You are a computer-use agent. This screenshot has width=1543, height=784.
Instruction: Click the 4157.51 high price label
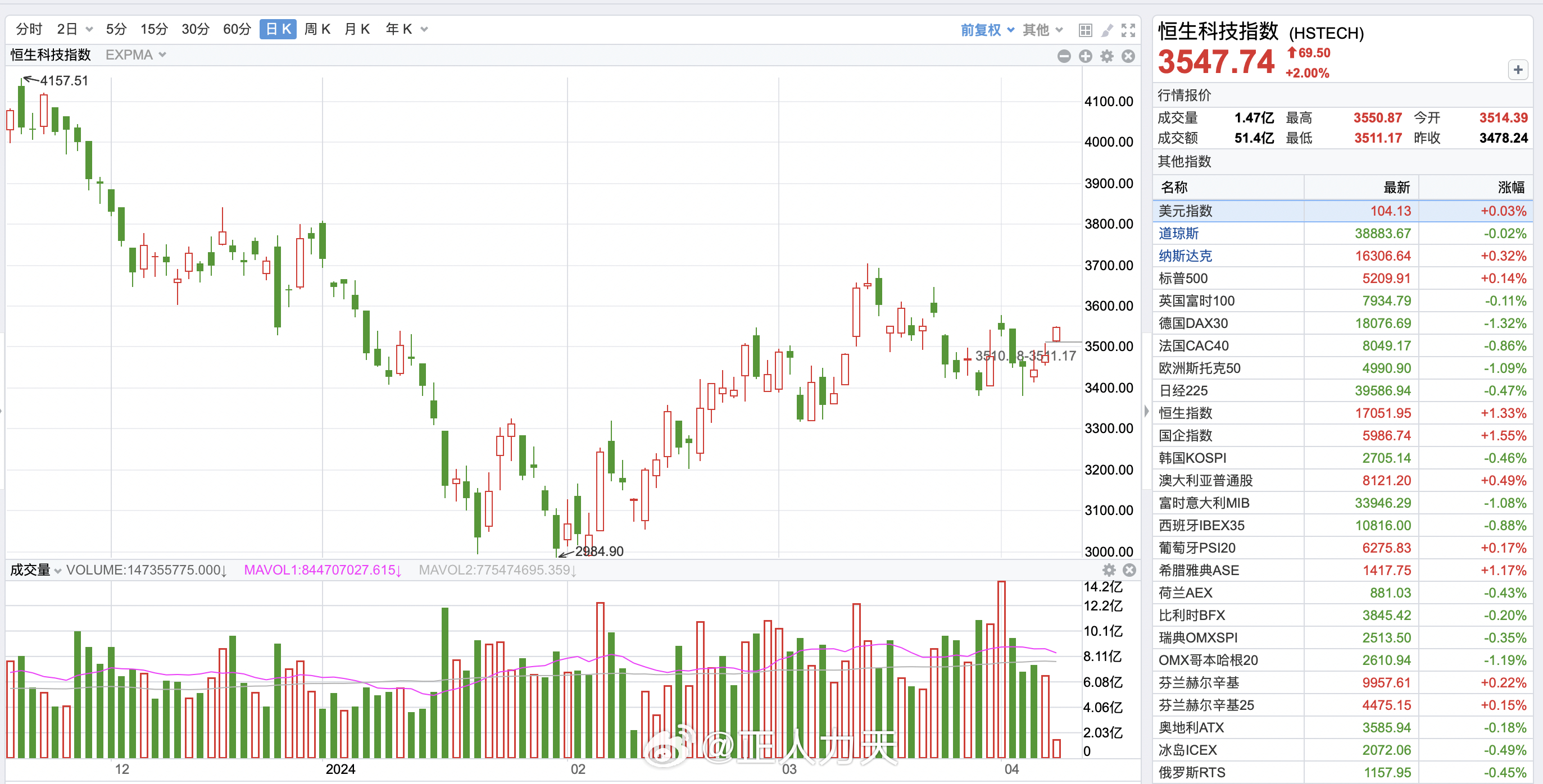click(x=64, y=81)
